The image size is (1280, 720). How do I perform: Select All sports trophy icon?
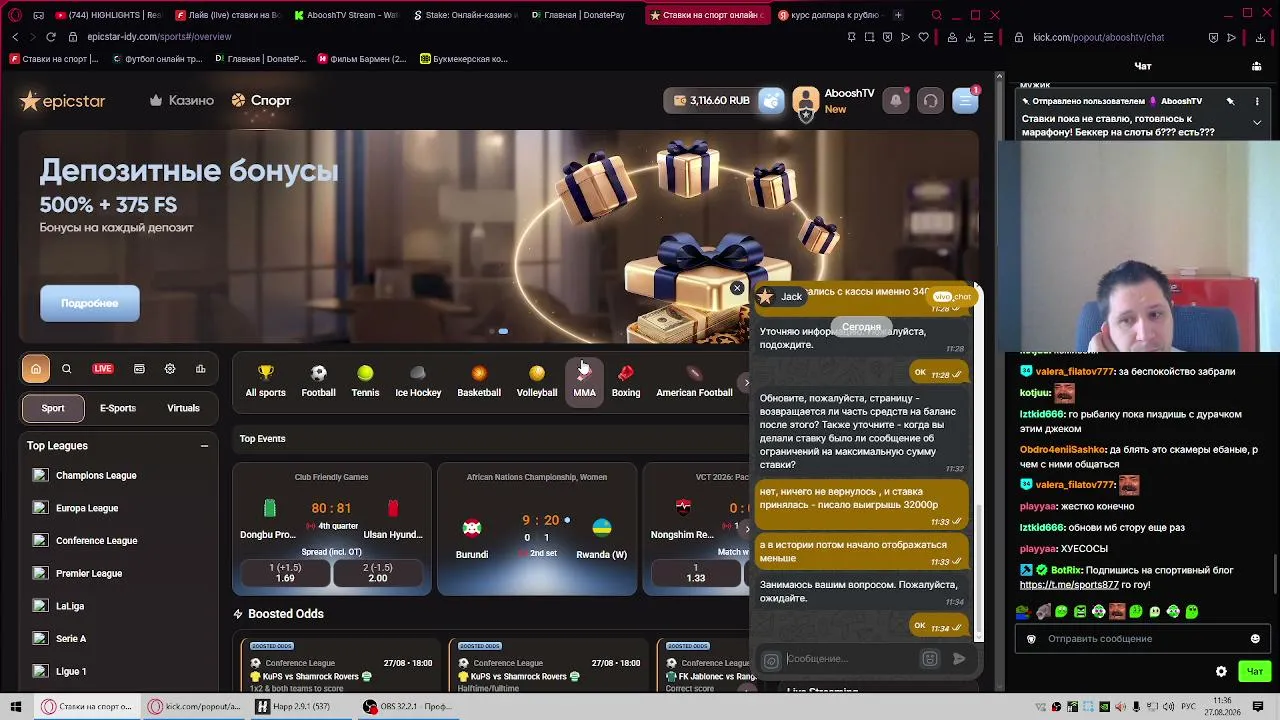[265, 381]
